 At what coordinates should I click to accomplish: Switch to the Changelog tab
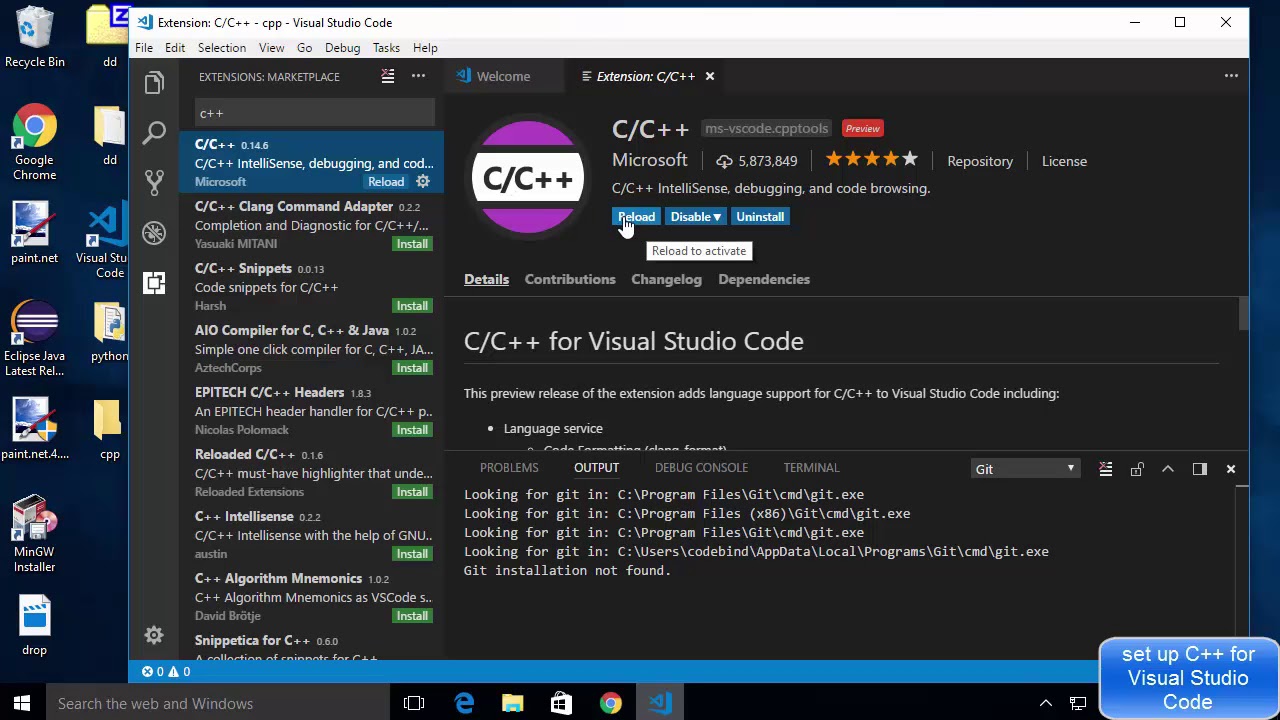[x=666, y=279]
